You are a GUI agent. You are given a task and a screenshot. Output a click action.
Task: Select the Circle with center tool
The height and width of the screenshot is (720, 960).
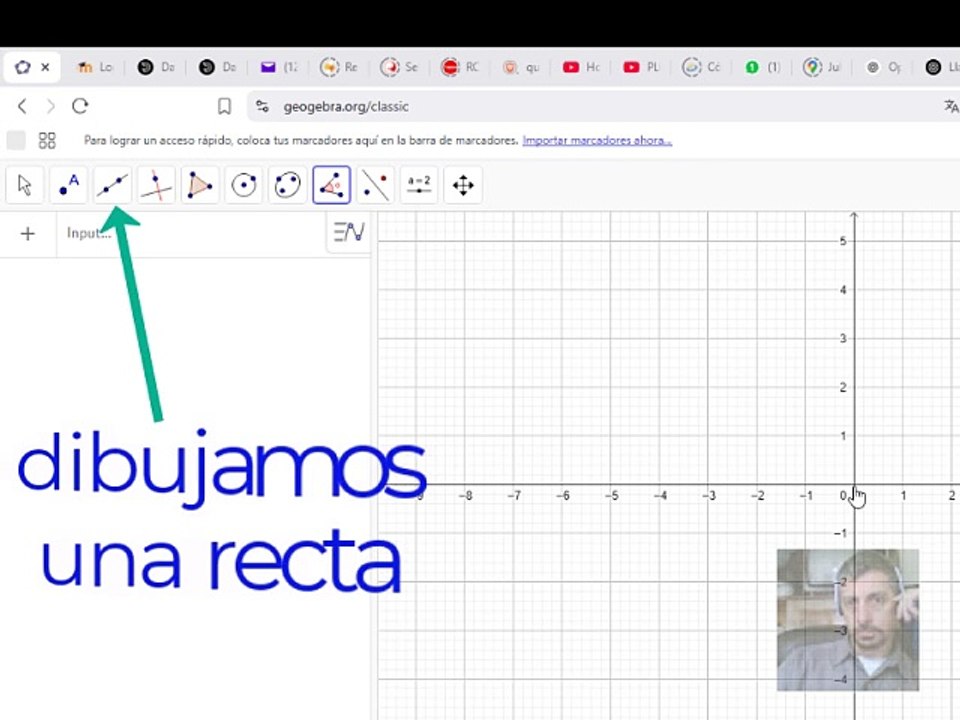click(x=244, y=185)
